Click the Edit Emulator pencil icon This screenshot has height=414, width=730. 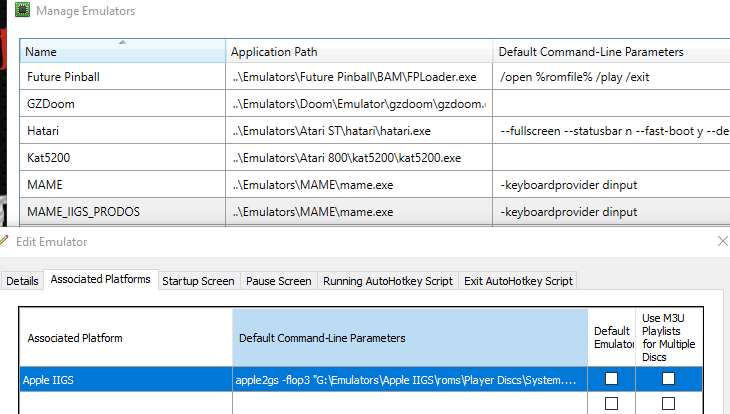coord(4,241)
